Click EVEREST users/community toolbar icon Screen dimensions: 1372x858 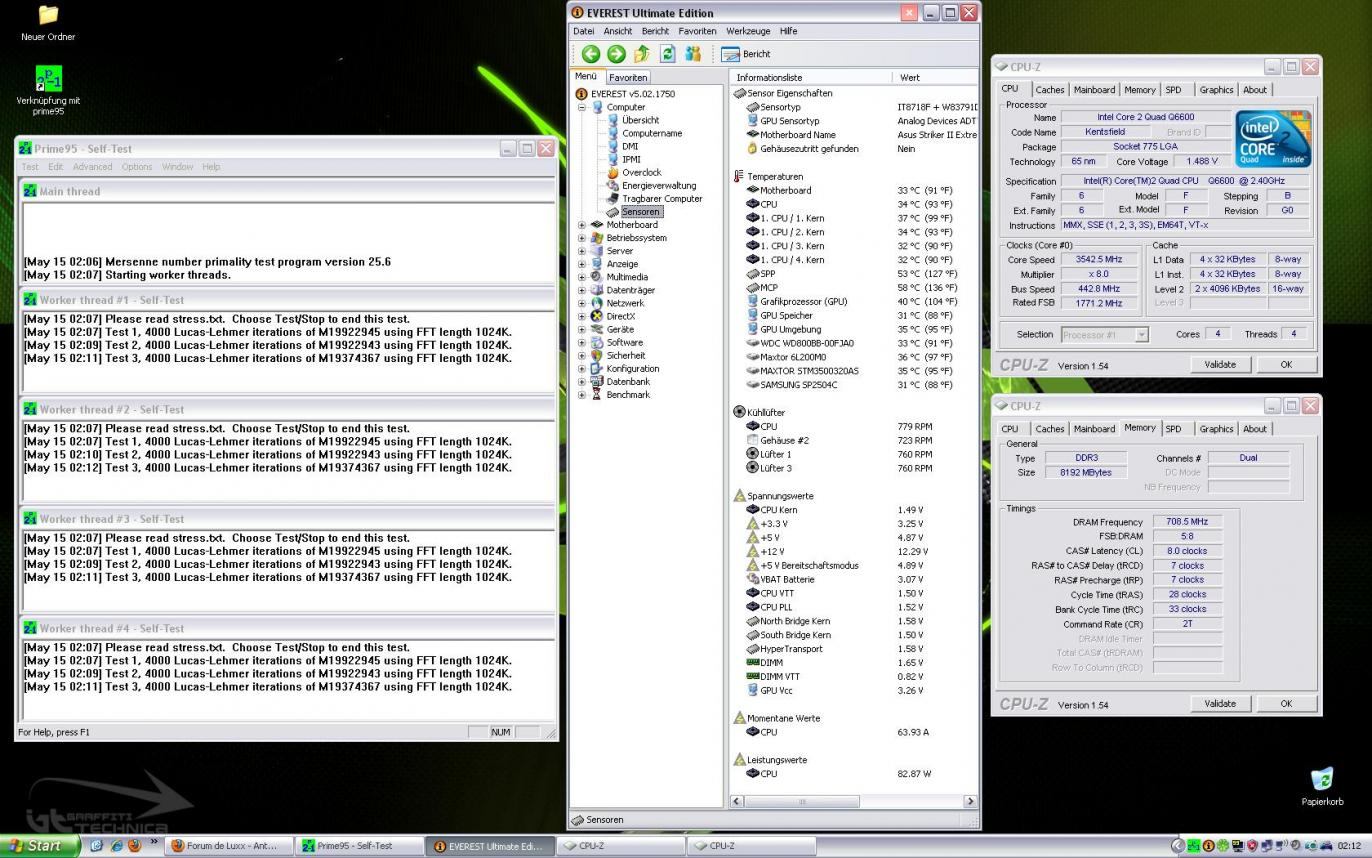(x=693, y=54)
